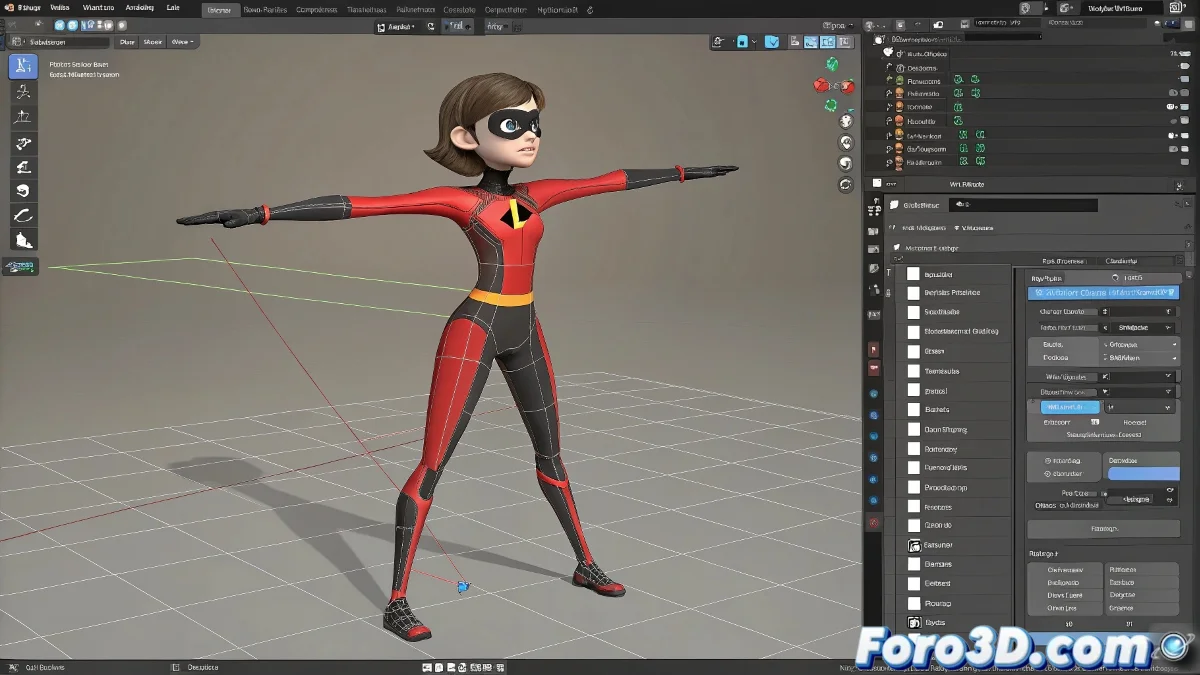Click the padlock icon in properties sidebar
The height and width of the screenshot is (675, 1200).
click(889, 292)
